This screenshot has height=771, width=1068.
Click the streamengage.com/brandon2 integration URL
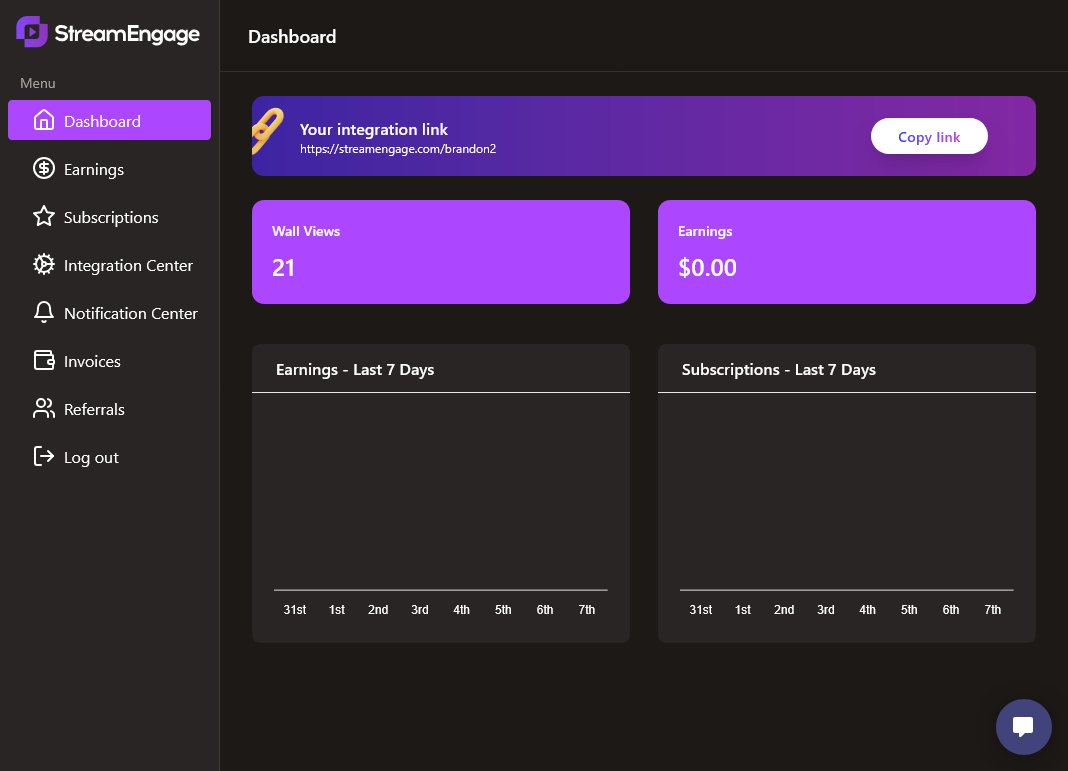pos(398,149)
